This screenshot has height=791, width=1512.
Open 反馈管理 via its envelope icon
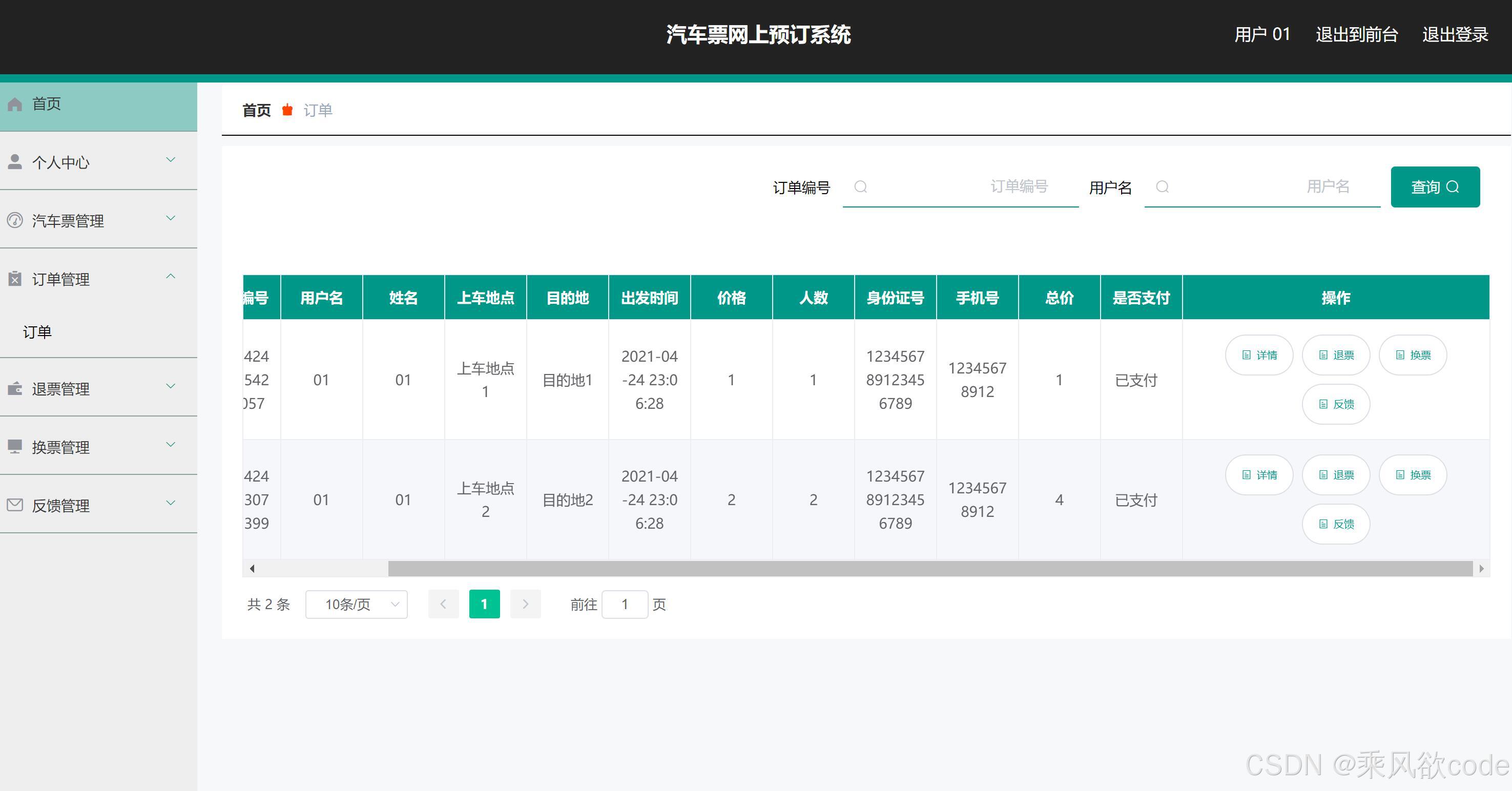(15, 504)
